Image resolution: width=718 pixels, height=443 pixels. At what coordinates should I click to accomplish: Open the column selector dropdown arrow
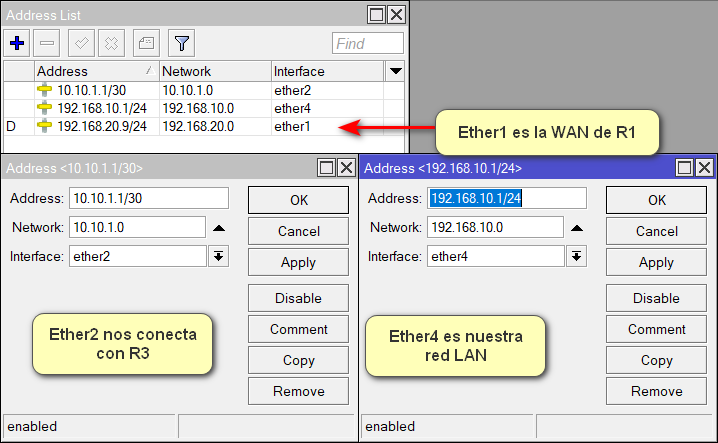pos(395,71)
